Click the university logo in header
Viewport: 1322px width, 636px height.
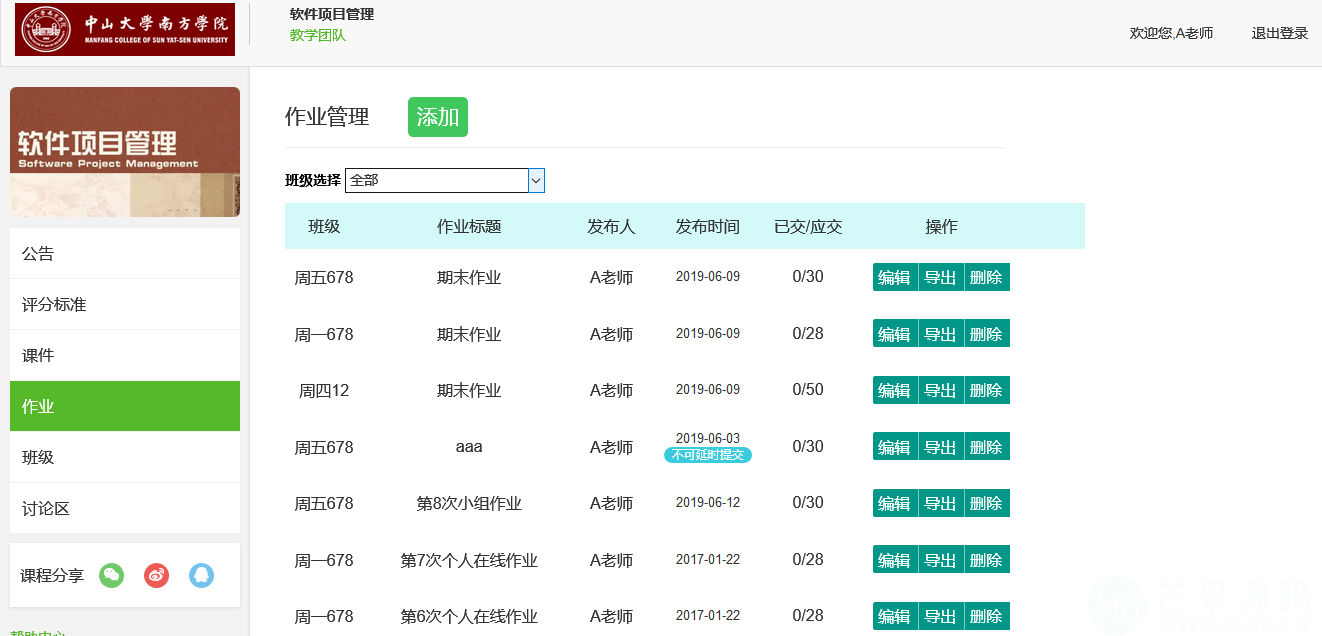pyautogui.click(x=125, y=29)
